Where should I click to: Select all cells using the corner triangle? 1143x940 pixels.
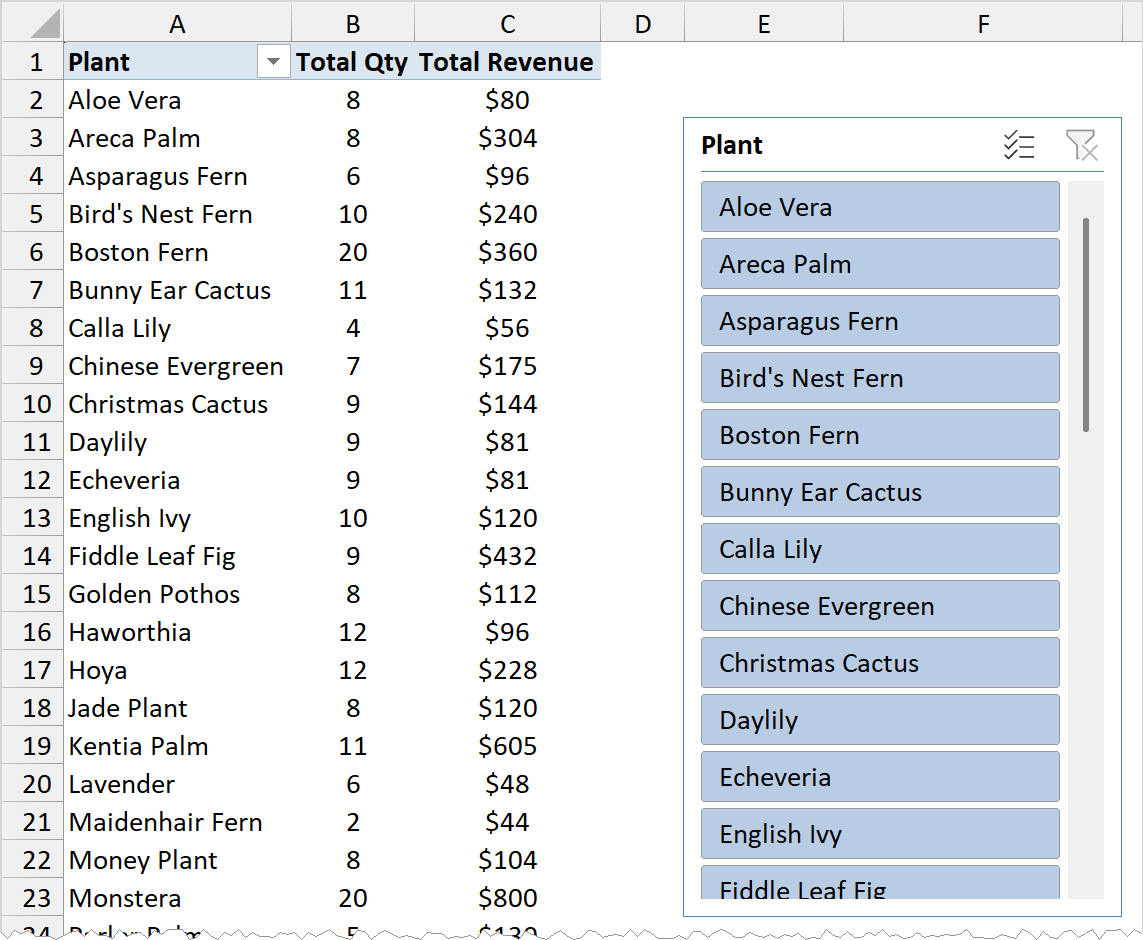[x=45, y=23]
